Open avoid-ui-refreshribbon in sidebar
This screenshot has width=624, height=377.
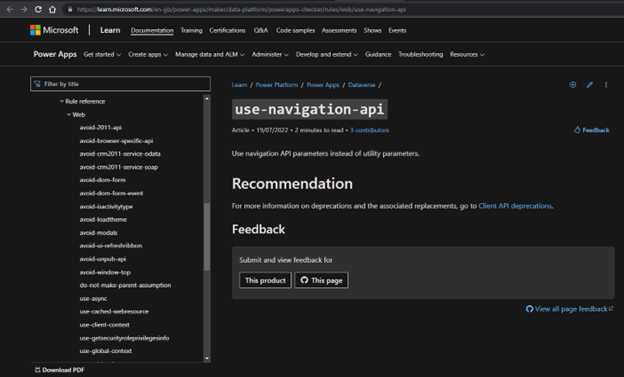111,246
